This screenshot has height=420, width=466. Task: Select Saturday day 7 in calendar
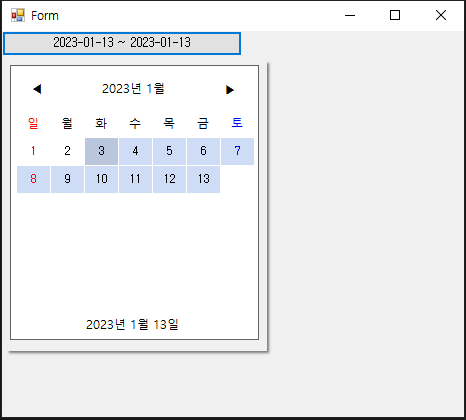click(x=237, y=151)
